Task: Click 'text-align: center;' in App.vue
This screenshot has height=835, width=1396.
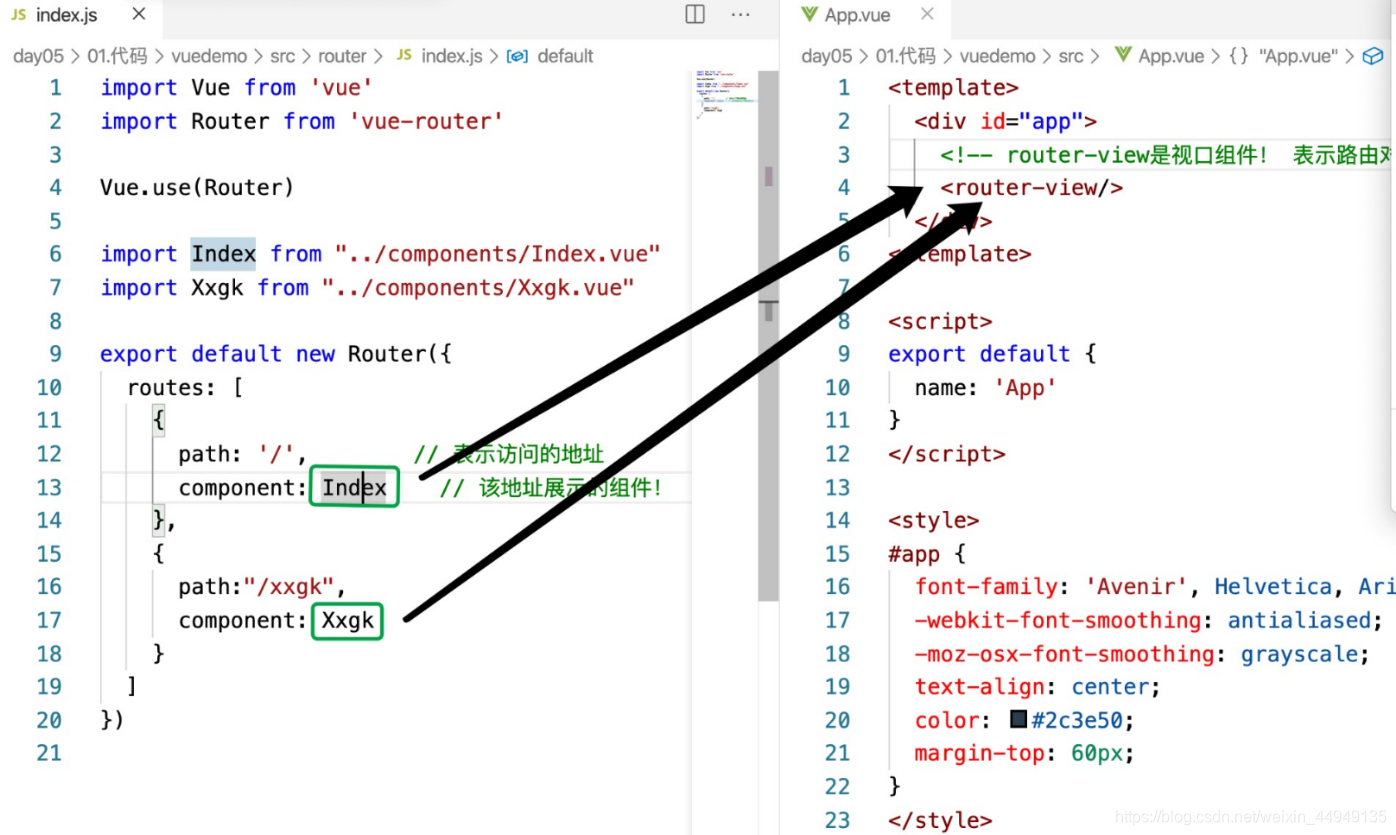Action: 1038,687
